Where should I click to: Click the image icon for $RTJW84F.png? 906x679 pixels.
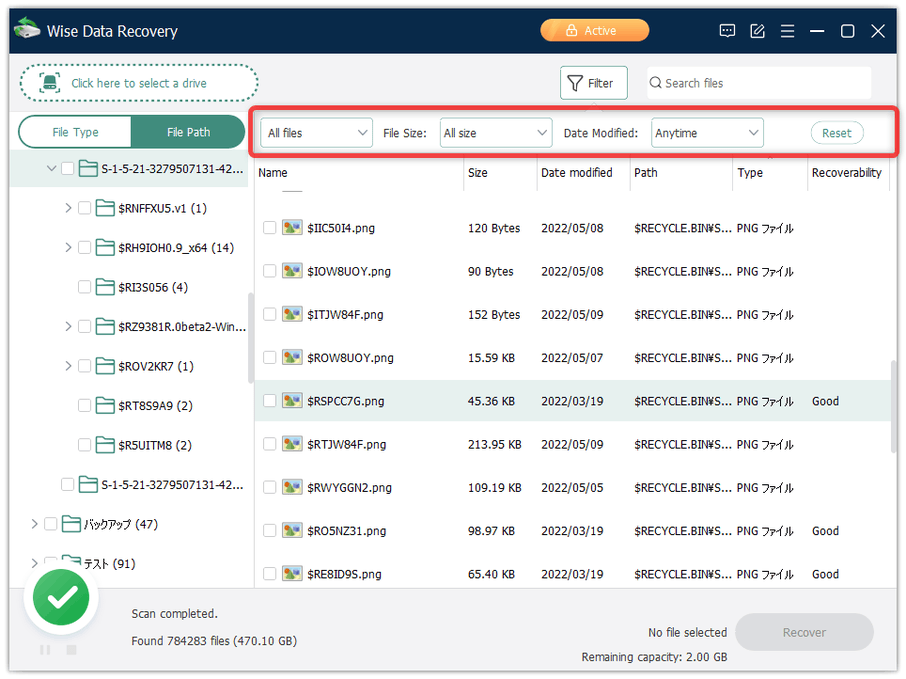tap(292, 444)
